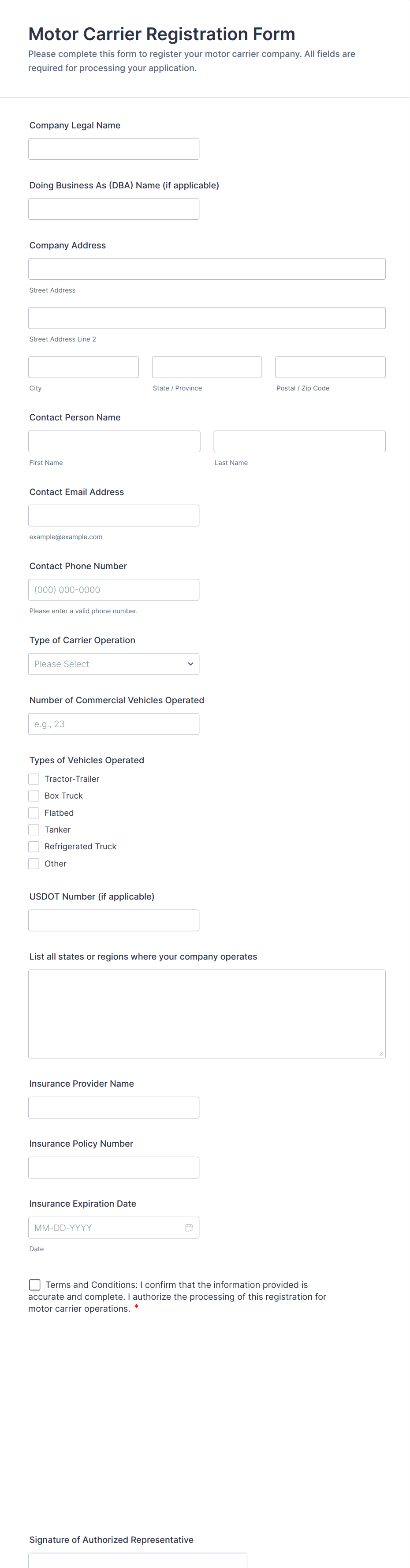The image size is (410, 1568).
Task: Check the Tractor-Trailer checkbox
Action: pos(34,779)
